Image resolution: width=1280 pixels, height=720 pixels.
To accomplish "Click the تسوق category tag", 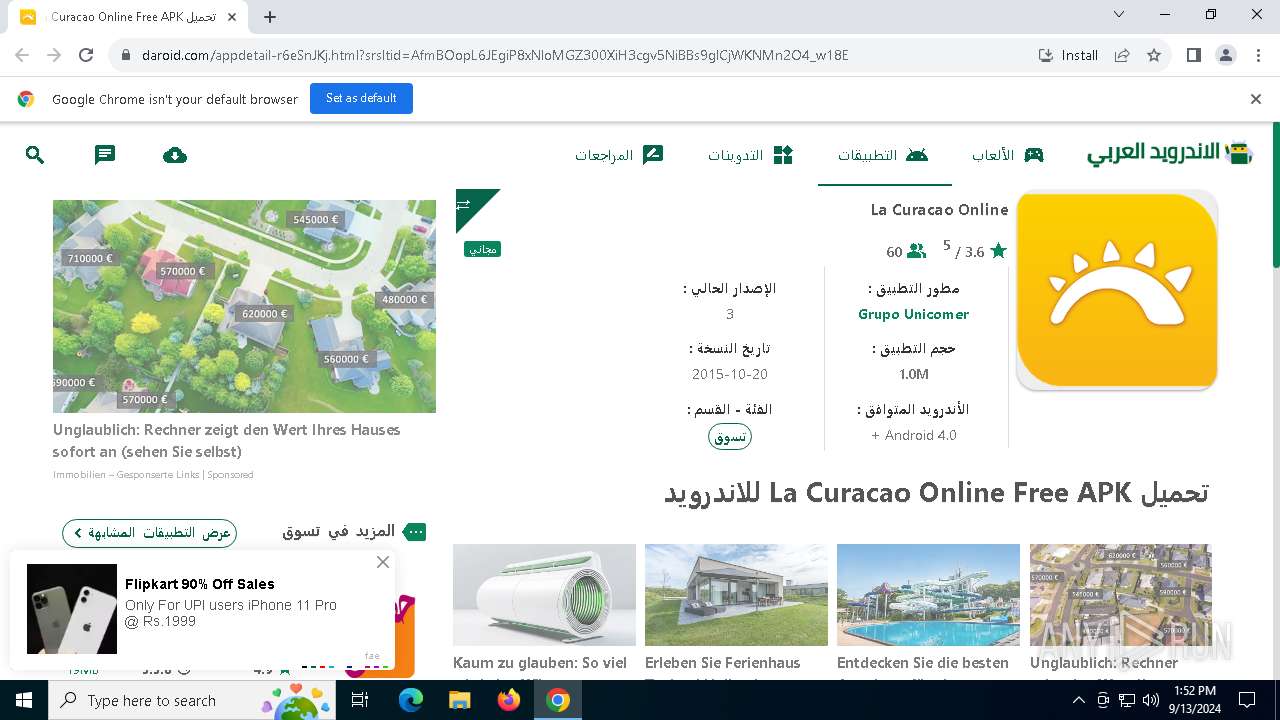I will 730,437.
